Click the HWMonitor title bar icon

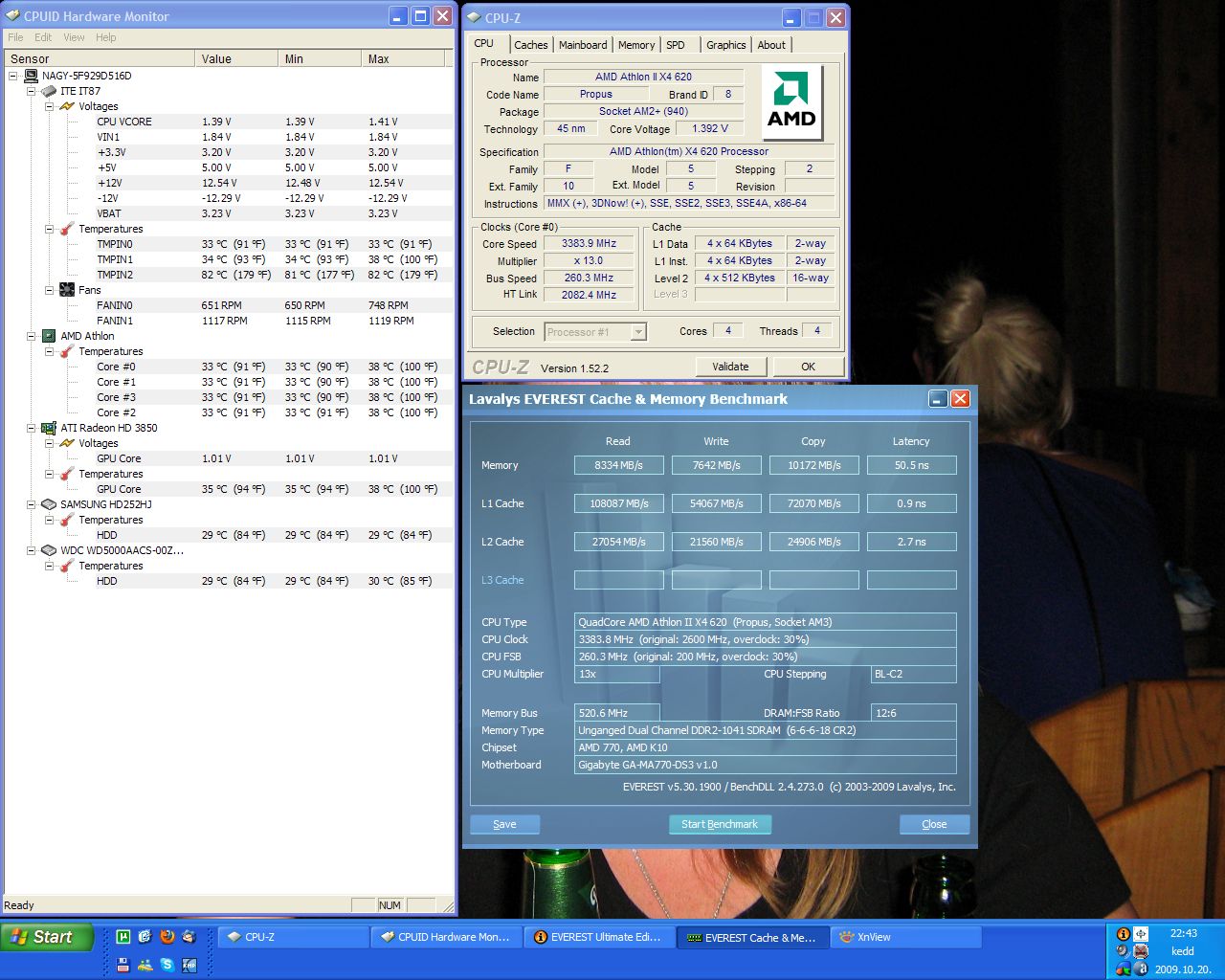(12, 16)
